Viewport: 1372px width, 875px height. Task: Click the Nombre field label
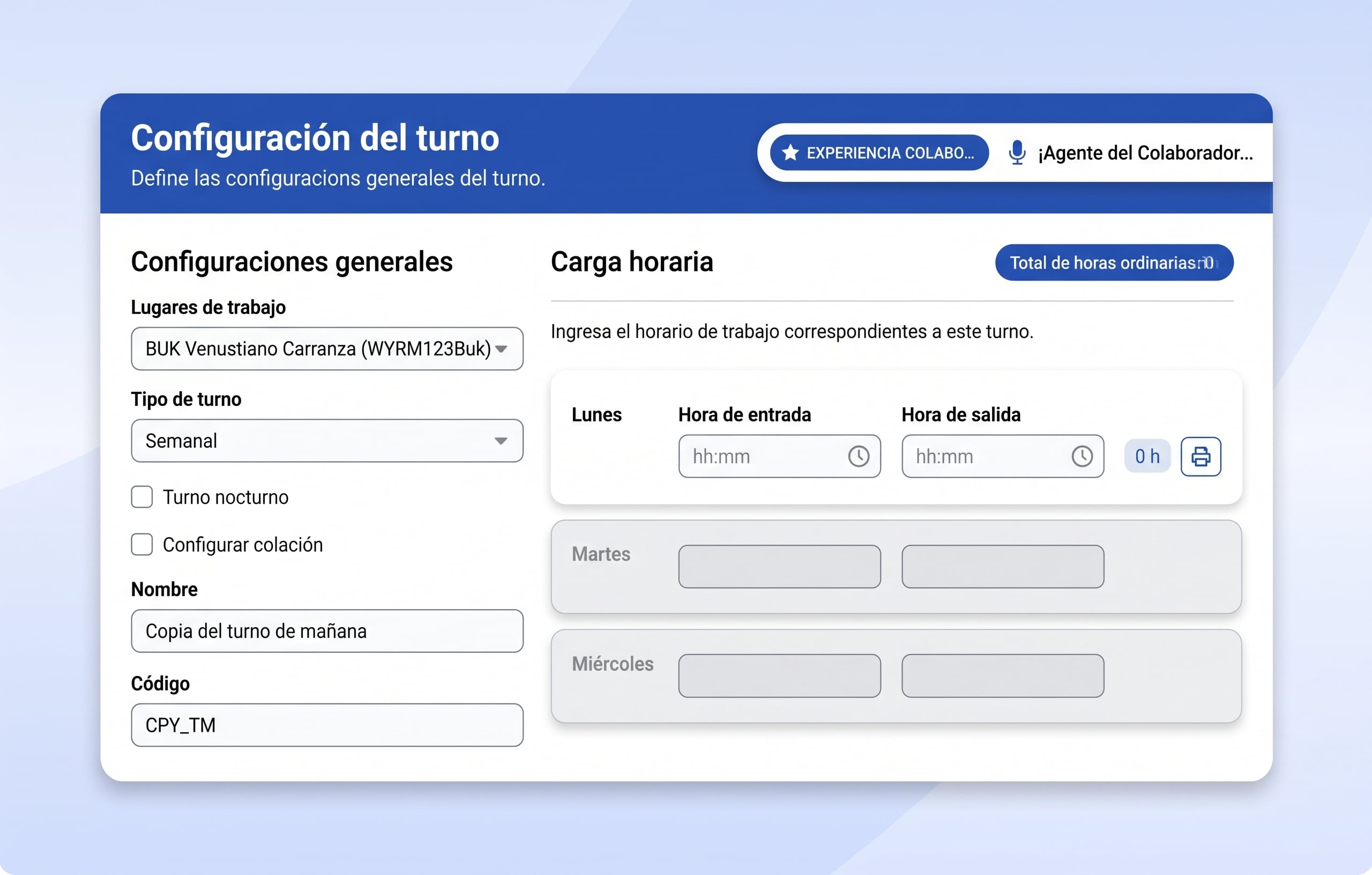tap(164, 589)
